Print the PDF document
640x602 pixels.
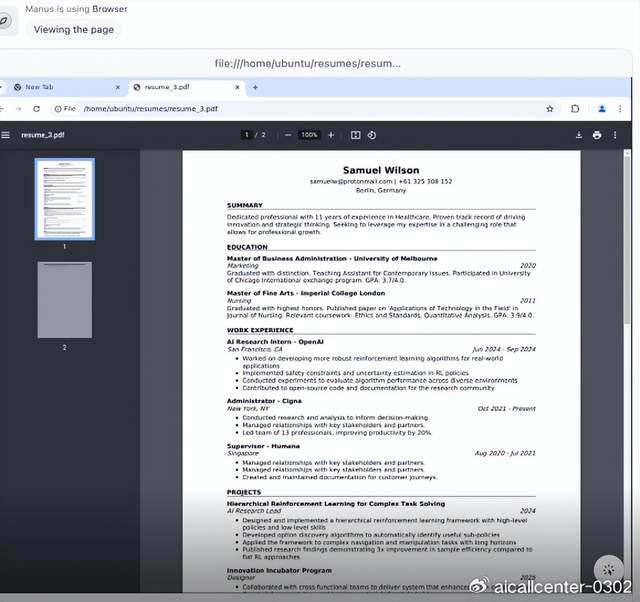click(x=597, y=135)
